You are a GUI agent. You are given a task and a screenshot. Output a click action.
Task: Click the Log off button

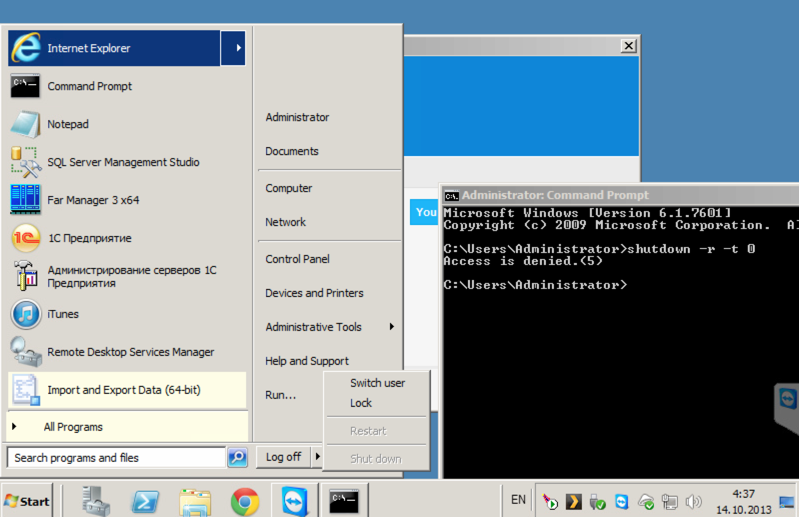pyautogui.click(x=283, y=457)
